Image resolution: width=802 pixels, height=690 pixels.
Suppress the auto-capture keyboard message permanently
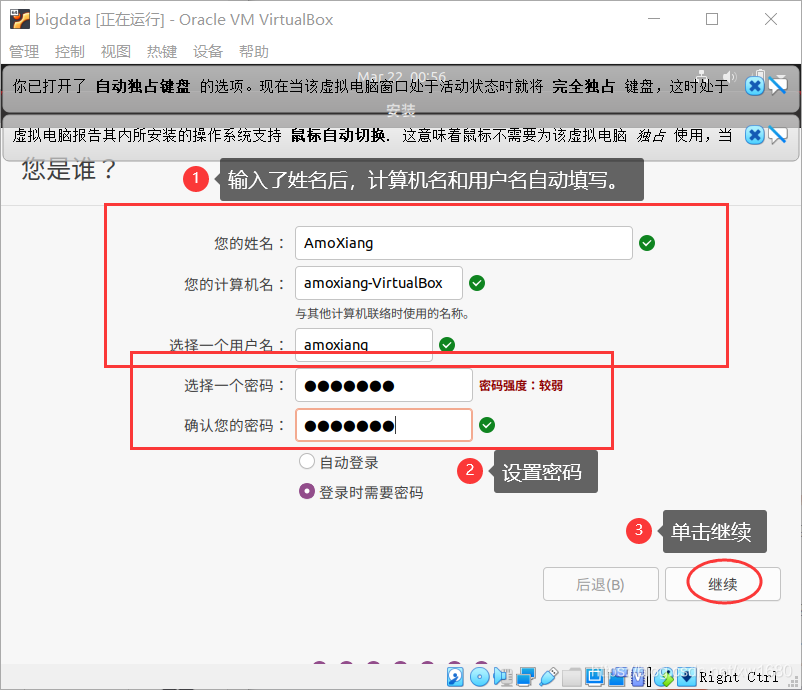(x=778, y=86)
